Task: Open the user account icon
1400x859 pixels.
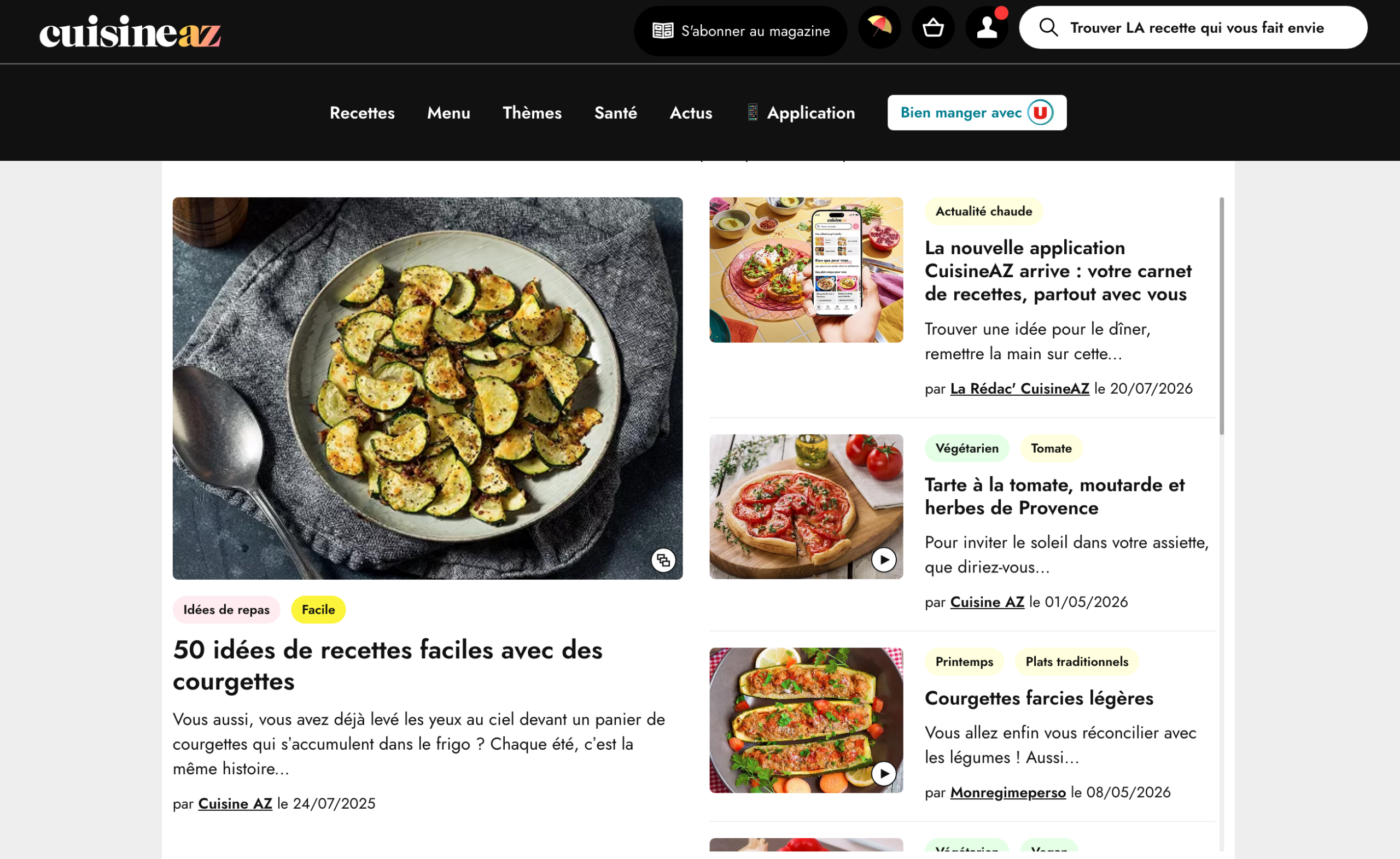Action: (987, 27)
